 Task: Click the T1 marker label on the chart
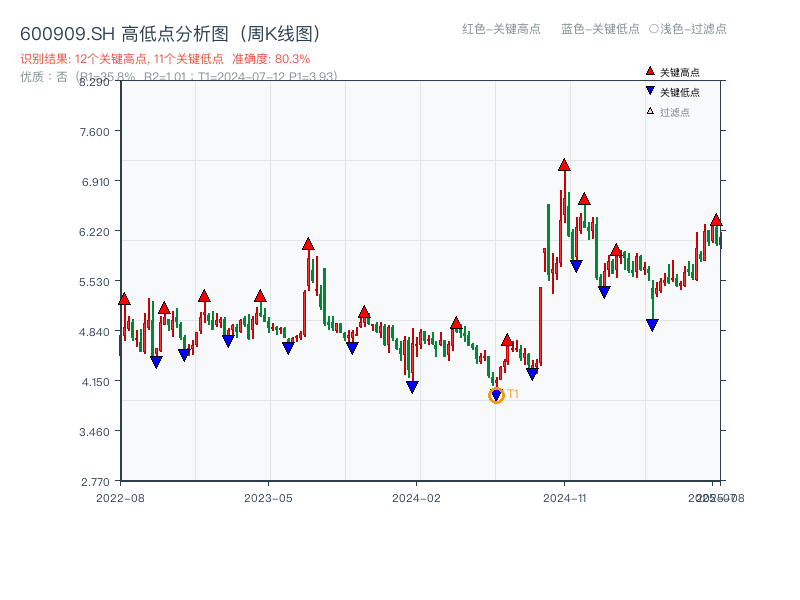click(x=513, y=395)
